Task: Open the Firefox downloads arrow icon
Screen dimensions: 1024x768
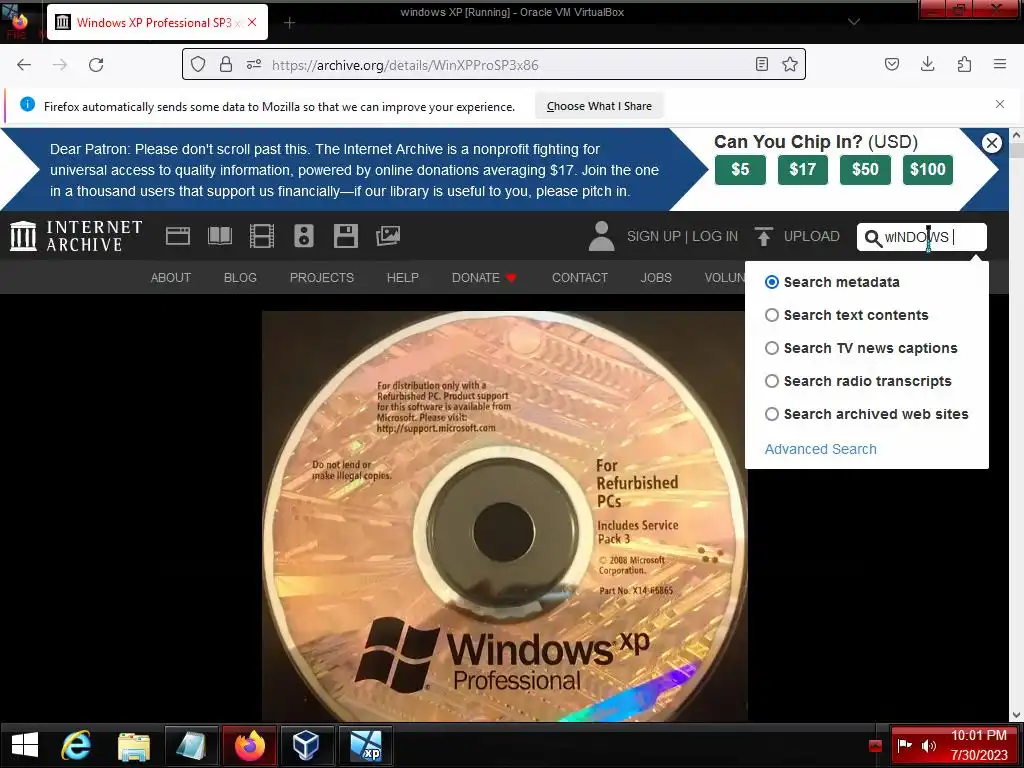Action: [927, 64]
